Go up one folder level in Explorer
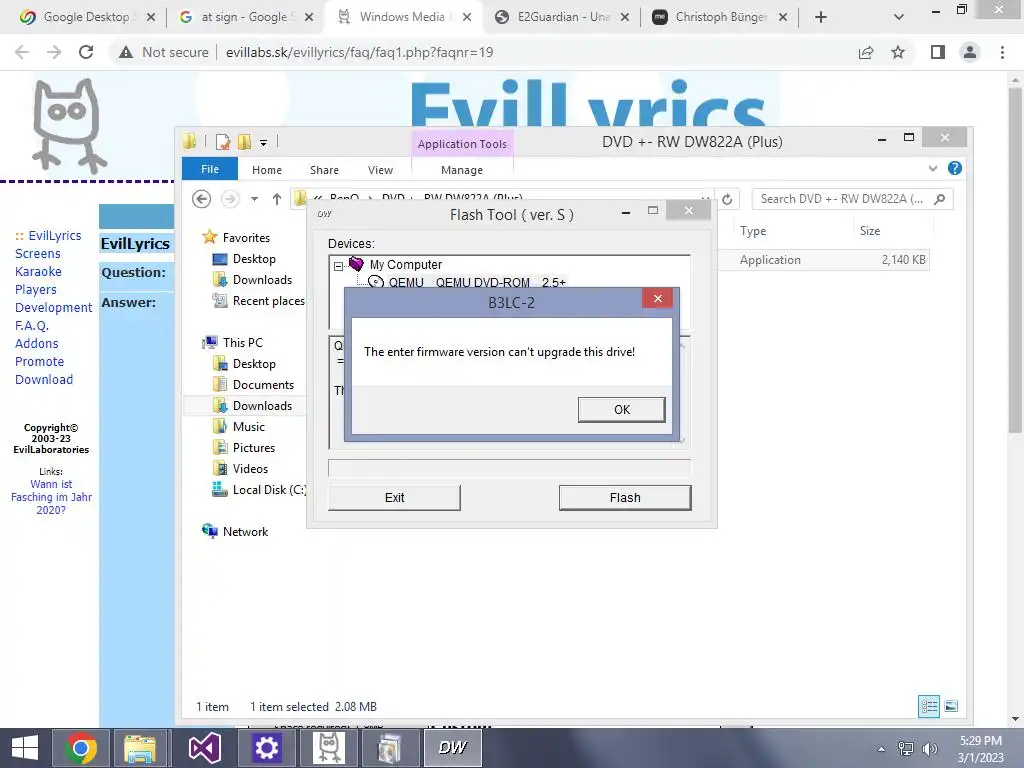 click(277, 199)
